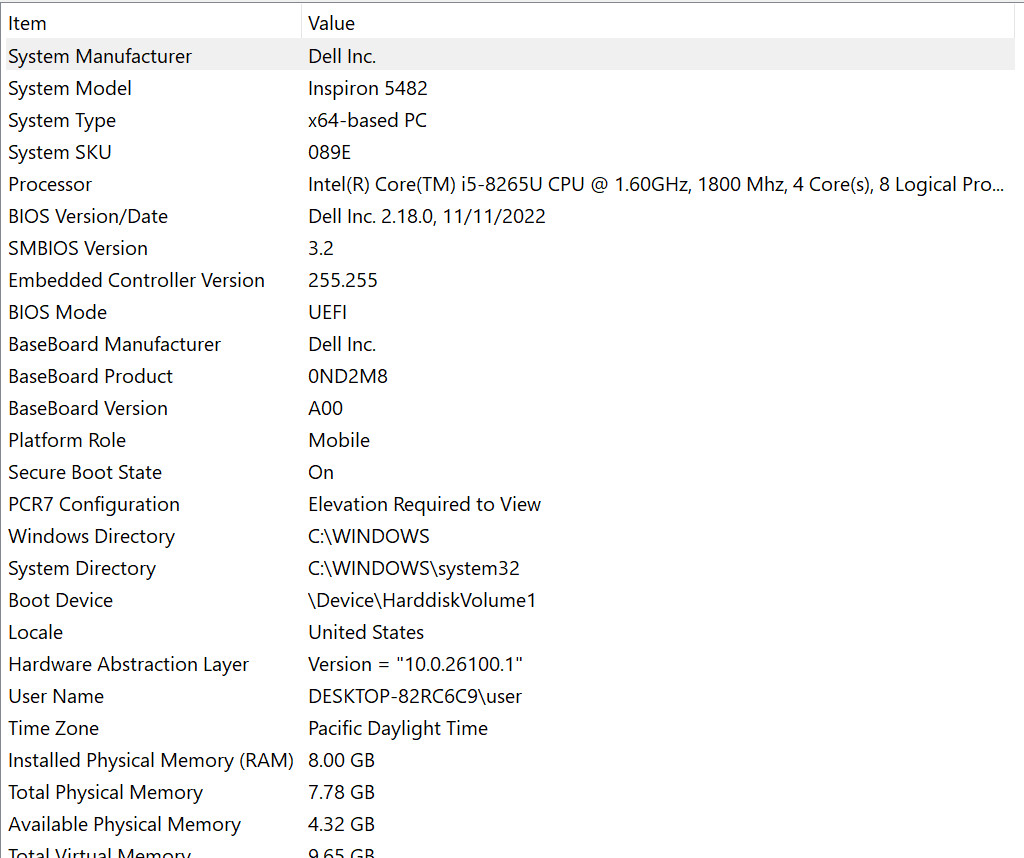Image resolution: width=1024 pixels, height=858 pixels.
Task: Select the Windows Directory row
Action: [510, 536]
